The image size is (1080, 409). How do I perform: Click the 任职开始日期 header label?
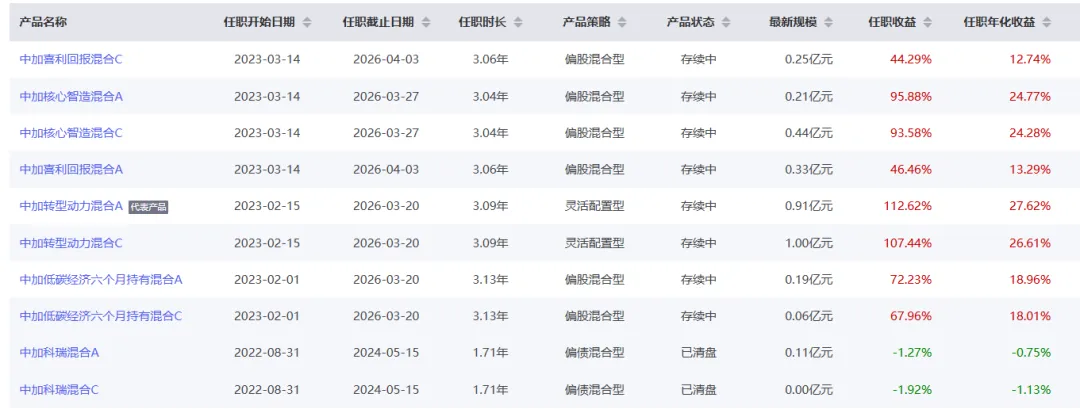[260, 22]
